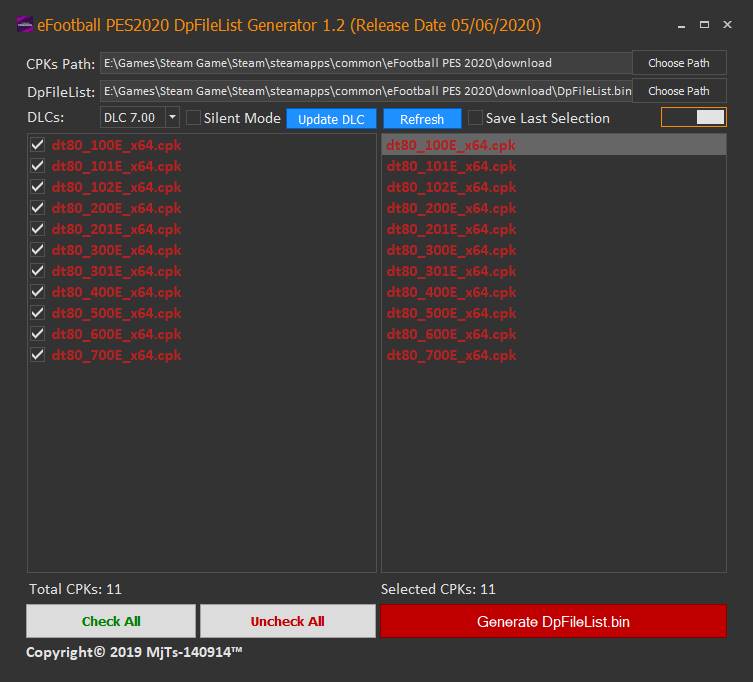753x682 pixels.
Task: Click the Update DLC button
Action: click(x=331, y=119)
